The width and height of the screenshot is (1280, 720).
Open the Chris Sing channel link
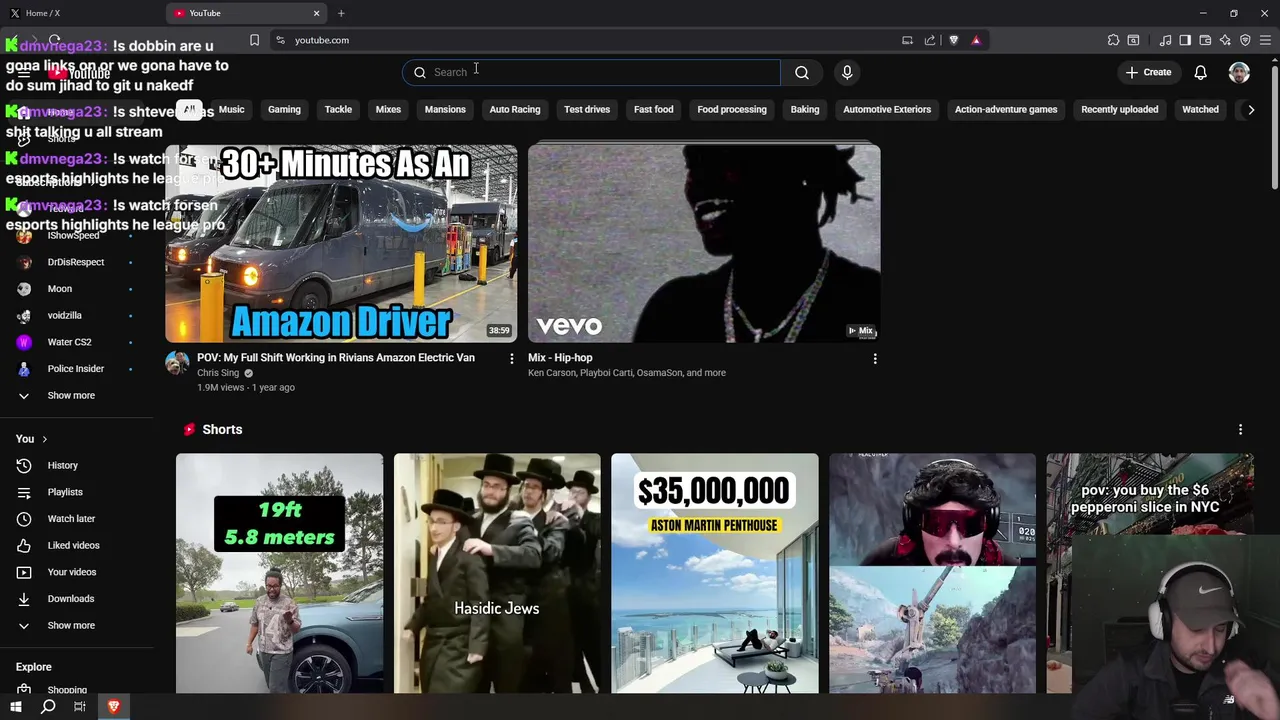coord(218,373)
